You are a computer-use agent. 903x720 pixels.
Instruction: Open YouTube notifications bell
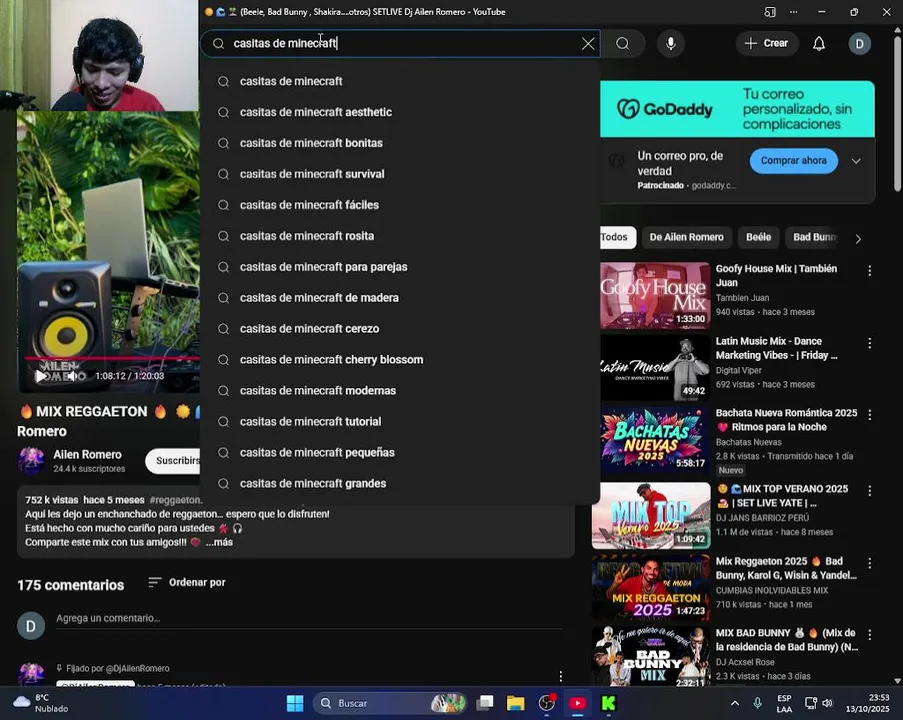click(x=818, y=44)
